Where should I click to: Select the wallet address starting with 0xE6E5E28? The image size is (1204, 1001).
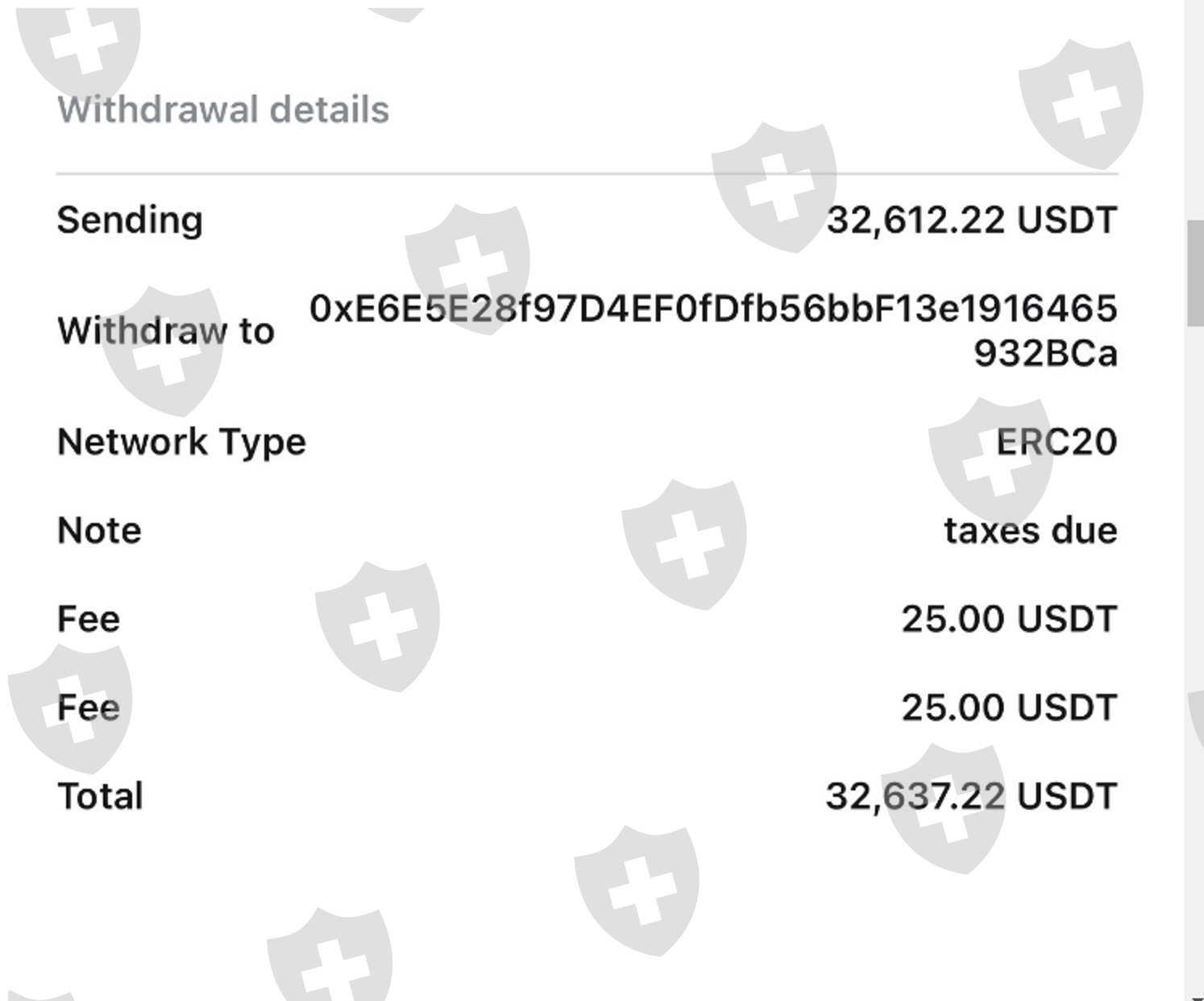[x=712, y=309]
